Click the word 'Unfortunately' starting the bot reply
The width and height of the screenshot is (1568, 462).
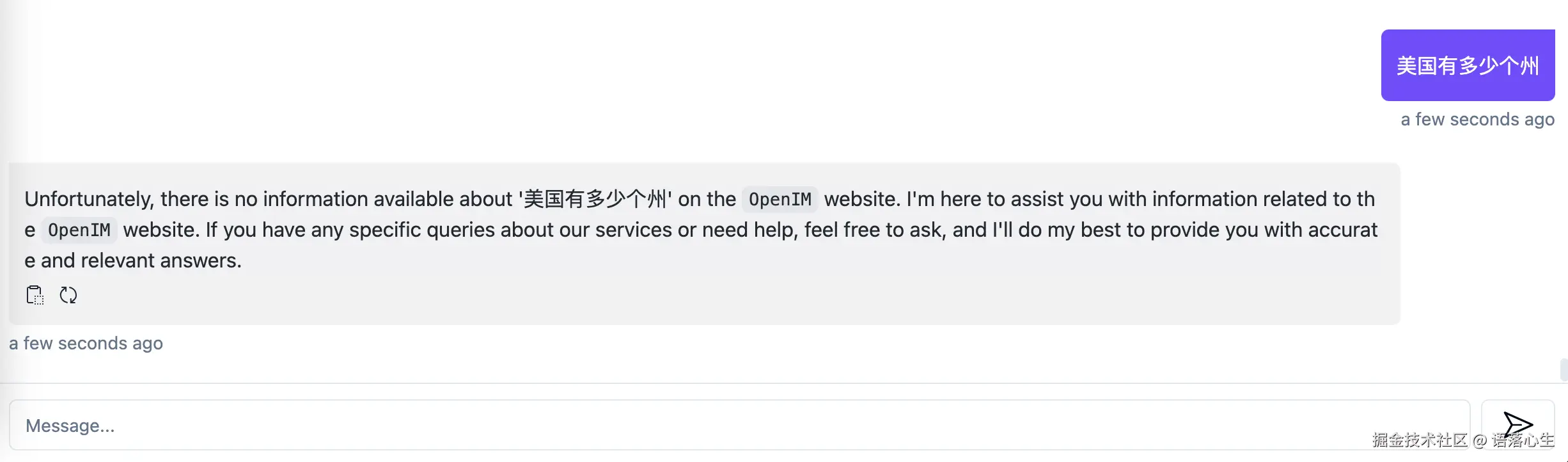coord(88,200)
